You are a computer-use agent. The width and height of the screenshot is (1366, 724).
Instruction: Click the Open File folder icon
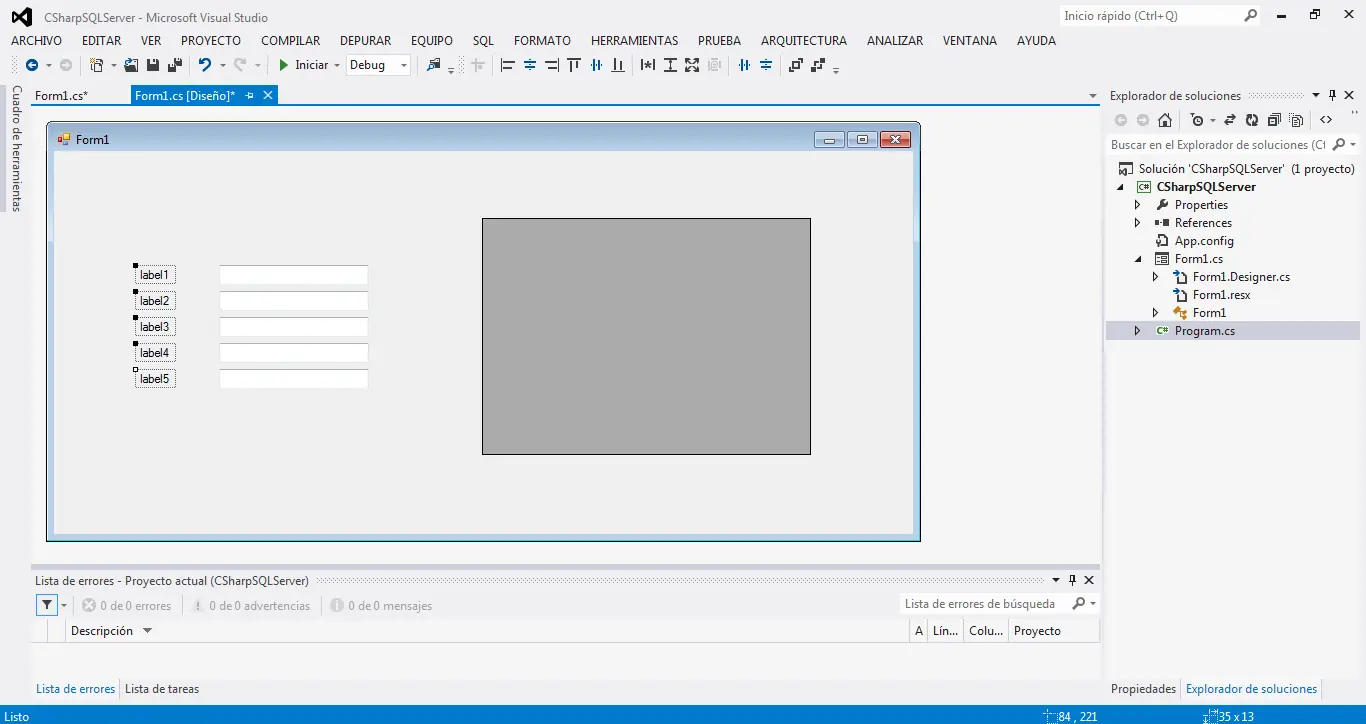131,65
